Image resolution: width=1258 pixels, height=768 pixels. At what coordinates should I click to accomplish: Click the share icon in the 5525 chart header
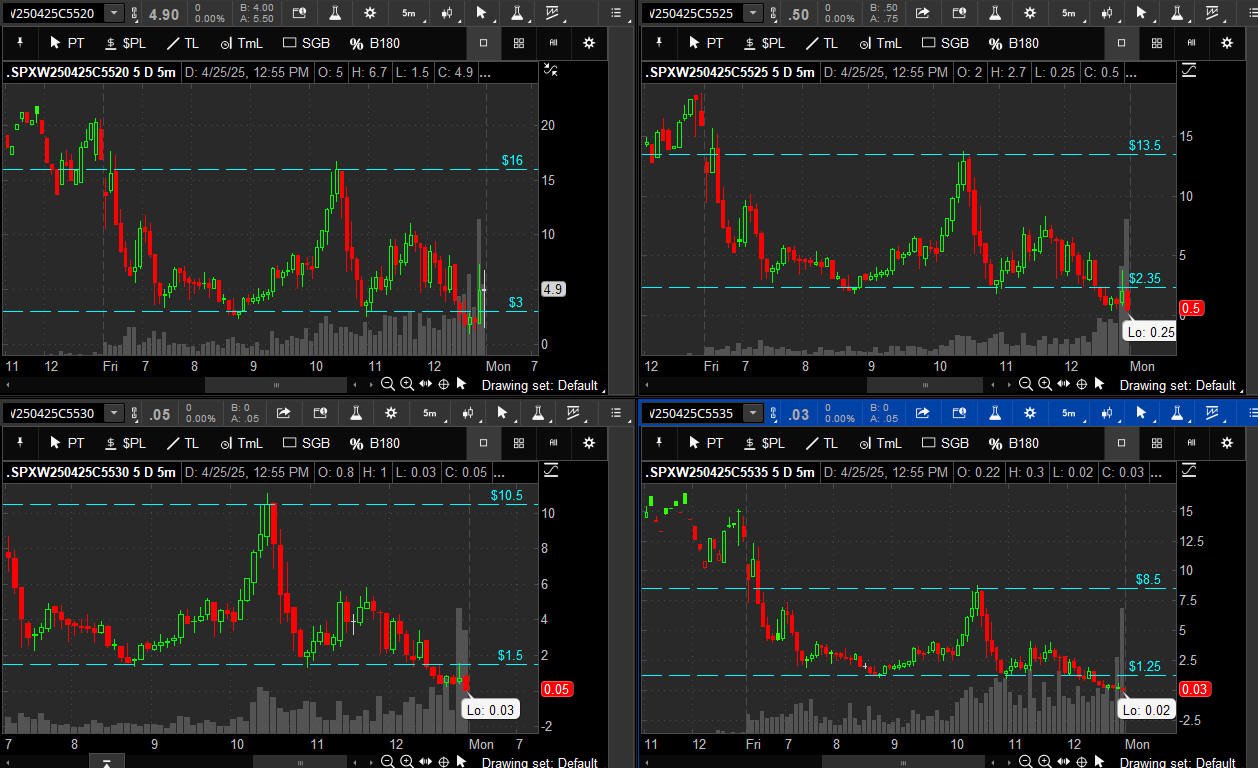point(922,13)
